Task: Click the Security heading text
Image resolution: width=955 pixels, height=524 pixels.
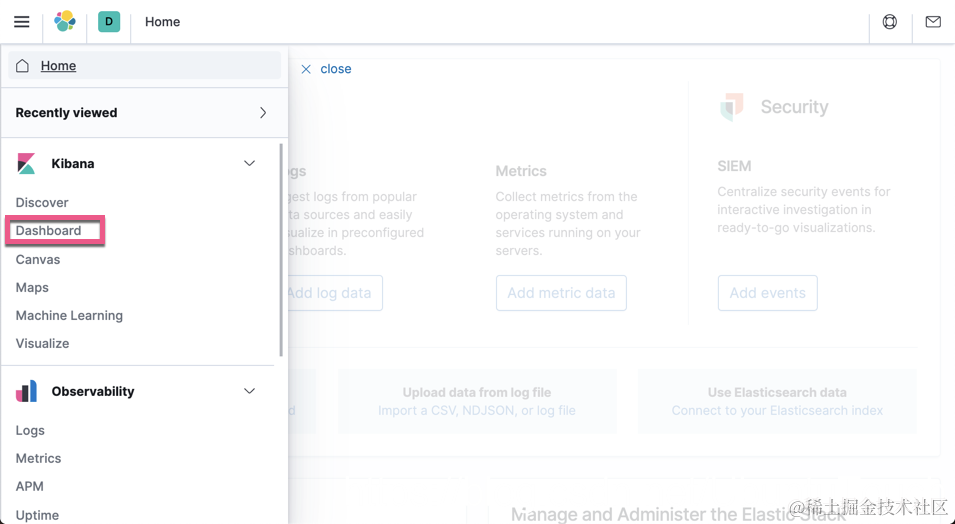Action: coord(795,107)
